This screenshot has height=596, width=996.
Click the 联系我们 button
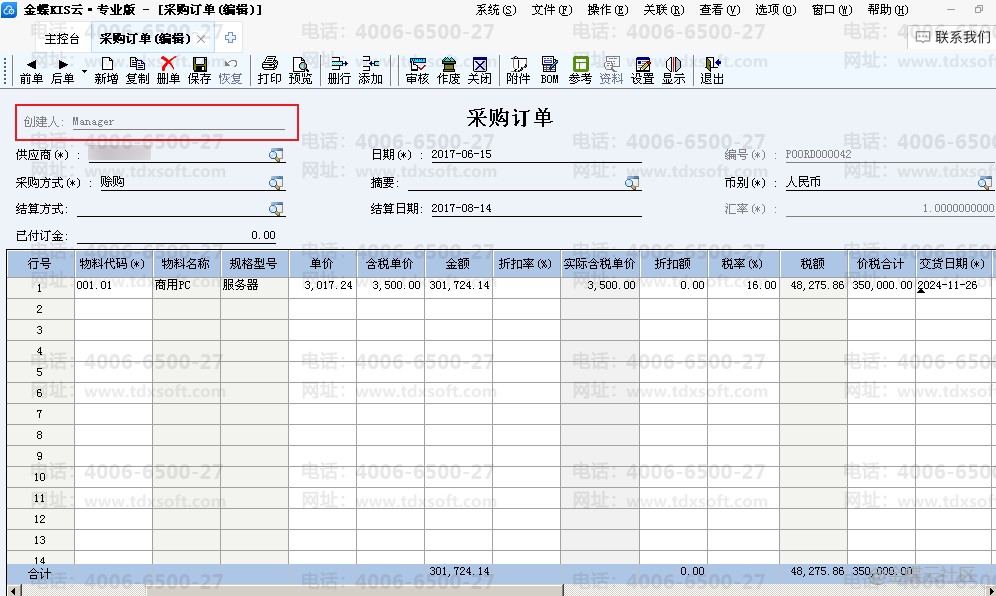[x=952, y=37]
